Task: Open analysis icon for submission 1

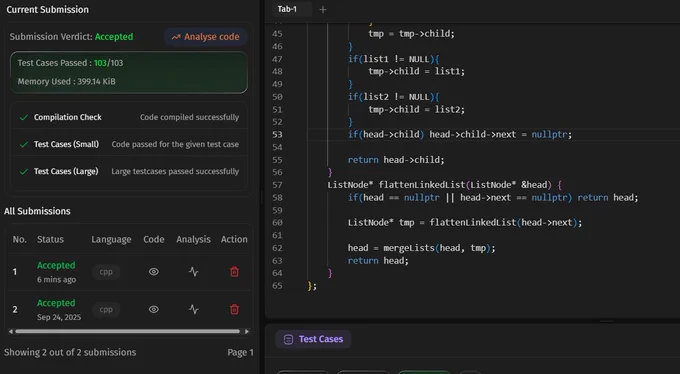Action: 193,272
